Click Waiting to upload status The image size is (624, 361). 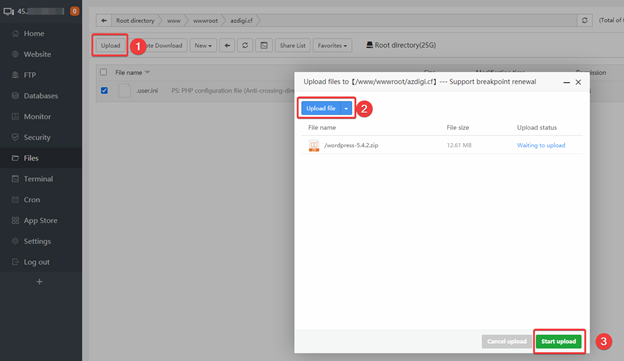[x=541, y=145]
